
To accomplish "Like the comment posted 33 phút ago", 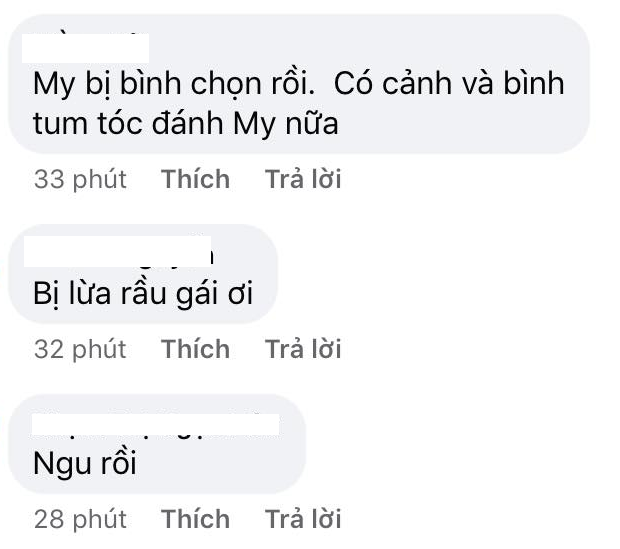I will [196, 179].
